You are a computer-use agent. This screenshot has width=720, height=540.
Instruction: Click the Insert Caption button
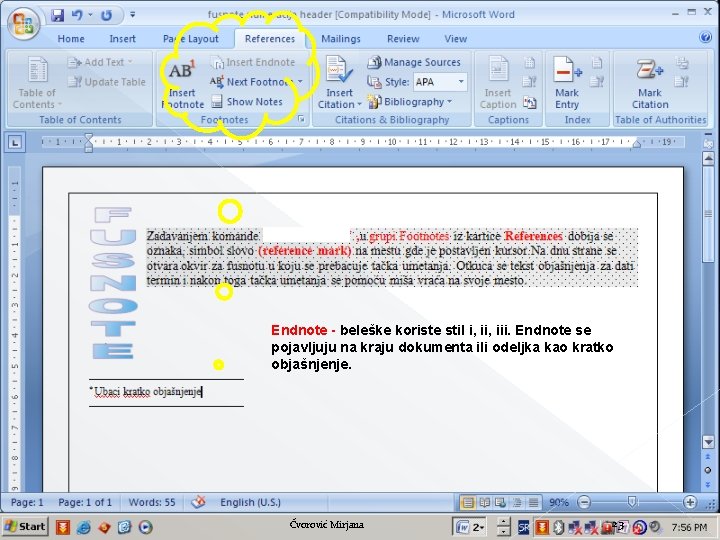click(498, 83)
